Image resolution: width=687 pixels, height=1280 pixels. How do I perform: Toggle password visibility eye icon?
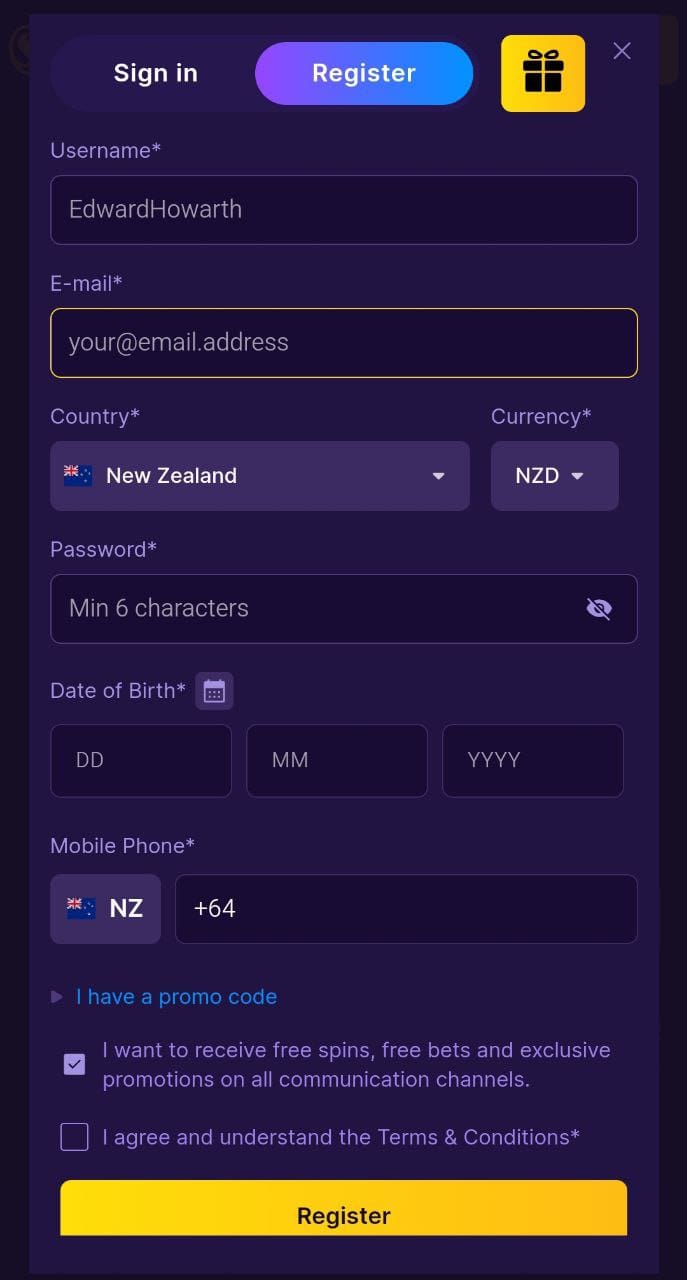(x=599, y=609)
